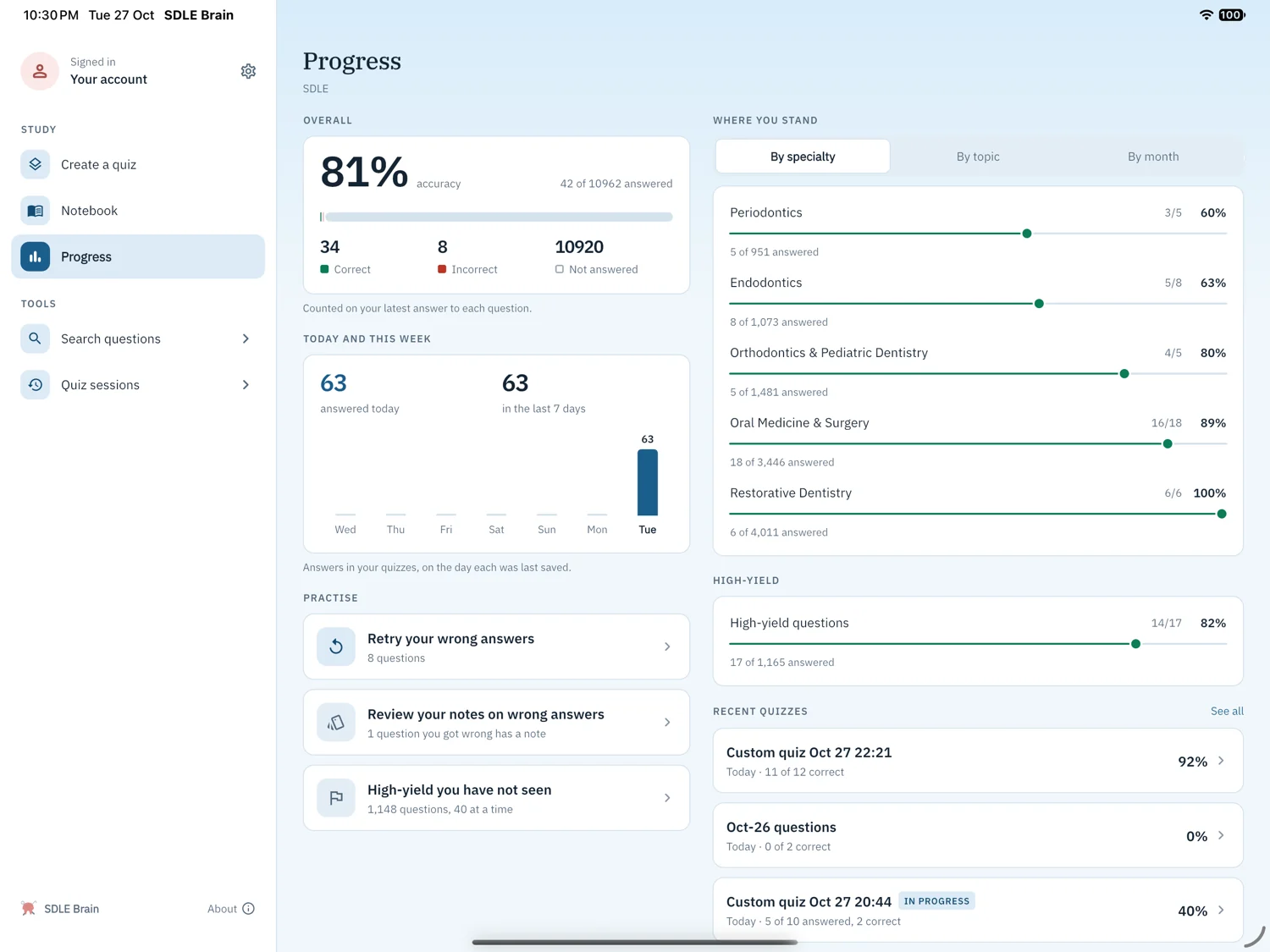Expand Quiz sessions chevron
The image size is (1270, 952).
(246, 385)
